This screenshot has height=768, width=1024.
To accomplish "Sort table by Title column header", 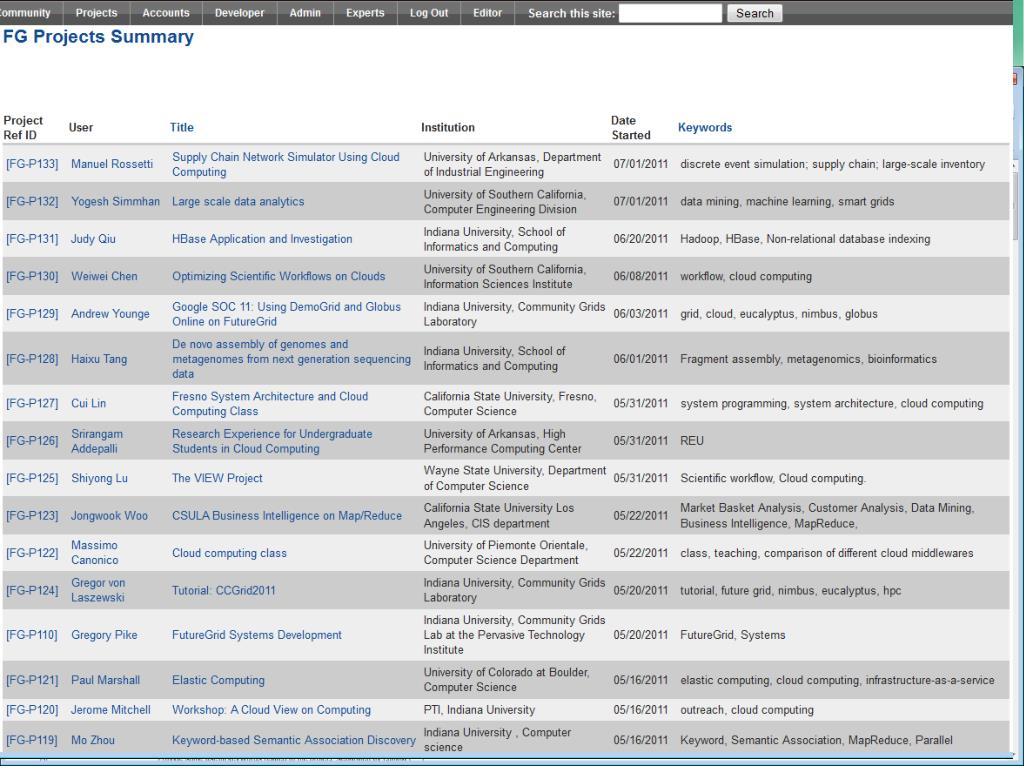I will tap(182, 127).
